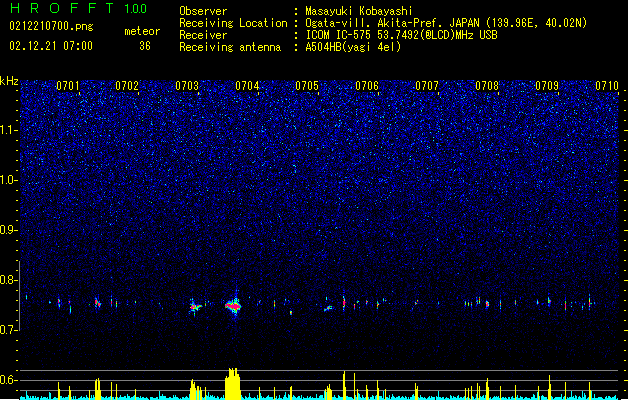Click the 0705 time marker
This screenshot has width=629, height=400.
click(307, 86)
